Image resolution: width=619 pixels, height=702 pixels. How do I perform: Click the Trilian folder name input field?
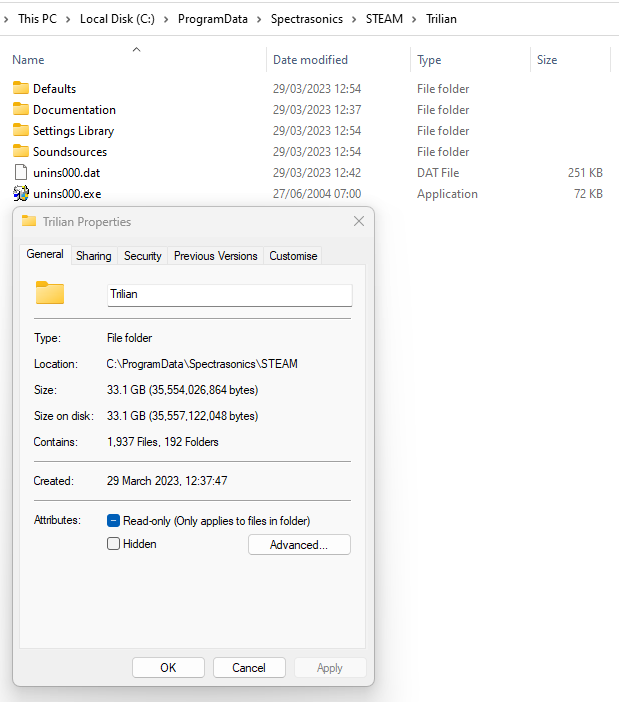pos(230,295)
